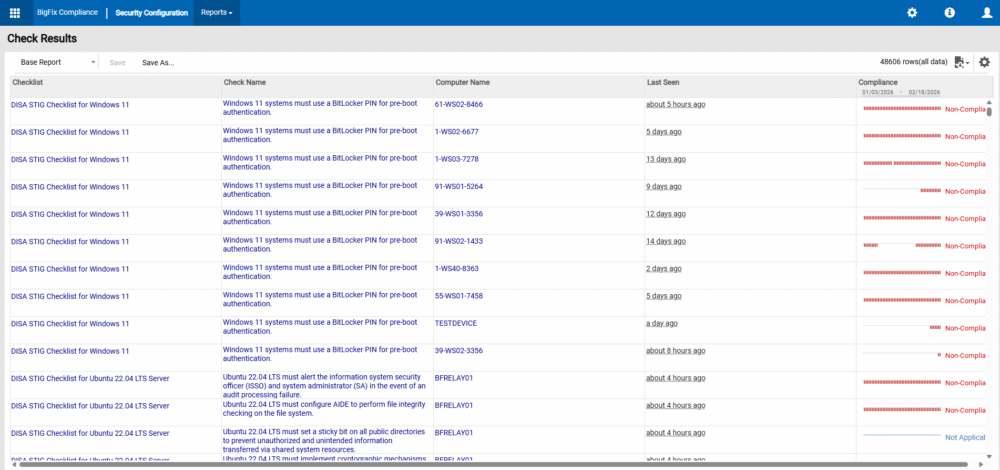Click Not Applicable status in sticky bit row
Screen dimensions: 1000x470
965,437
